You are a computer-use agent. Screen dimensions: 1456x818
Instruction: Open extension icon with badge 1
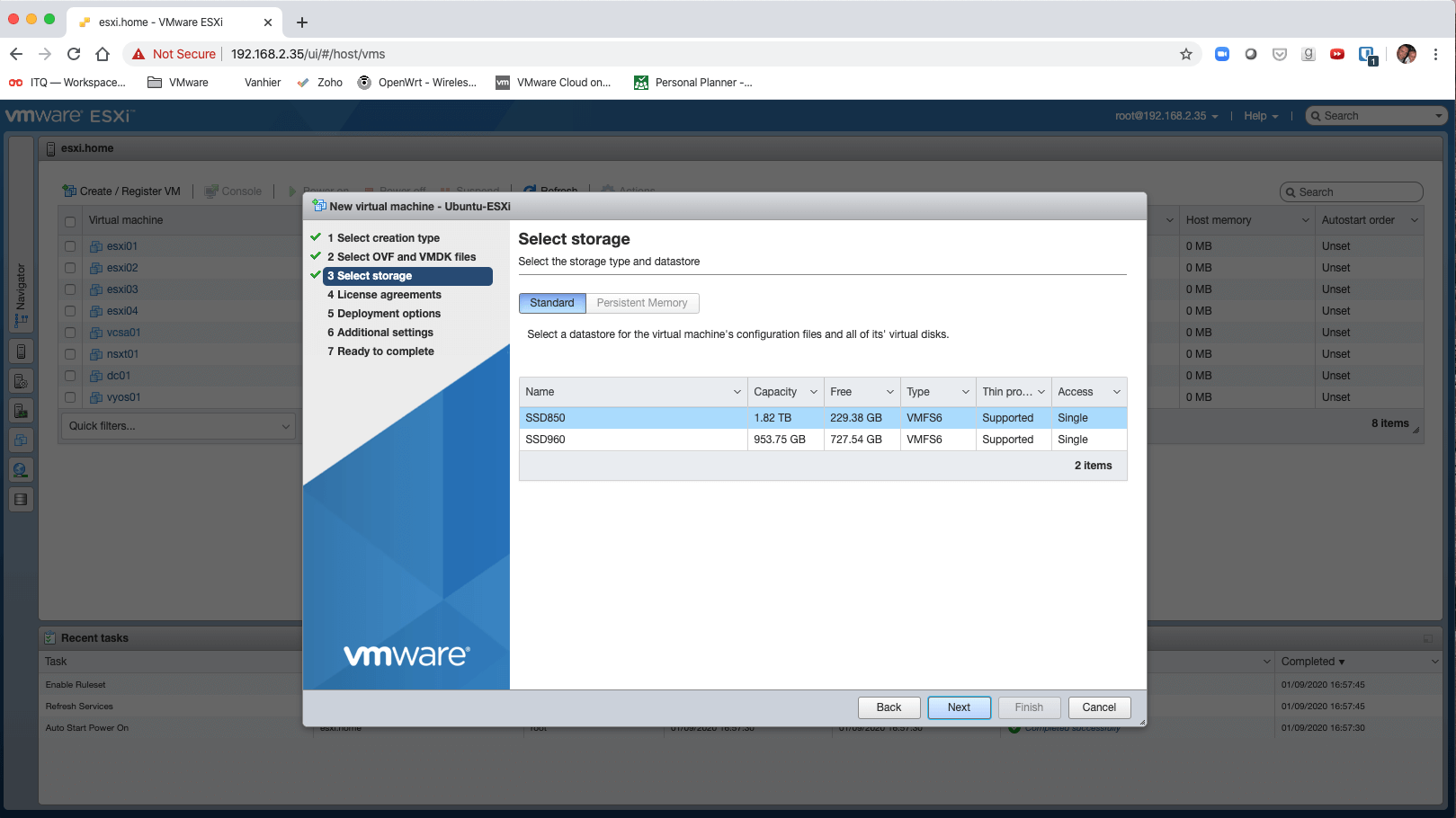click(1368, 56)
